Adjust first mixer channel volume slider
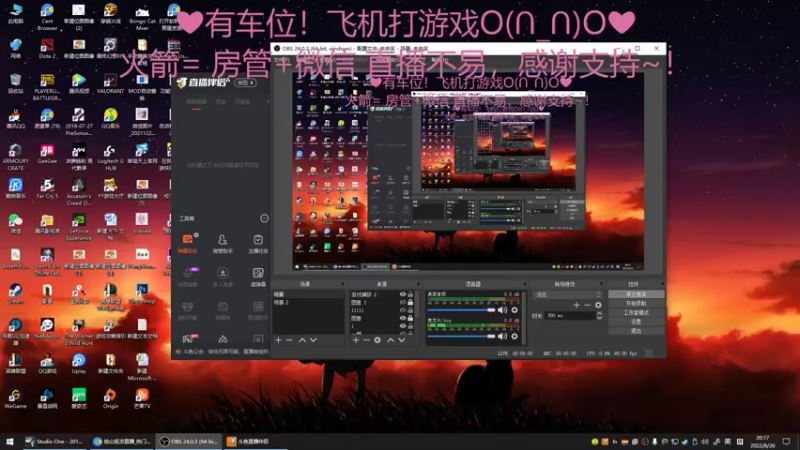This screenshot has width=800, height=450. click(x=461, y=310)
